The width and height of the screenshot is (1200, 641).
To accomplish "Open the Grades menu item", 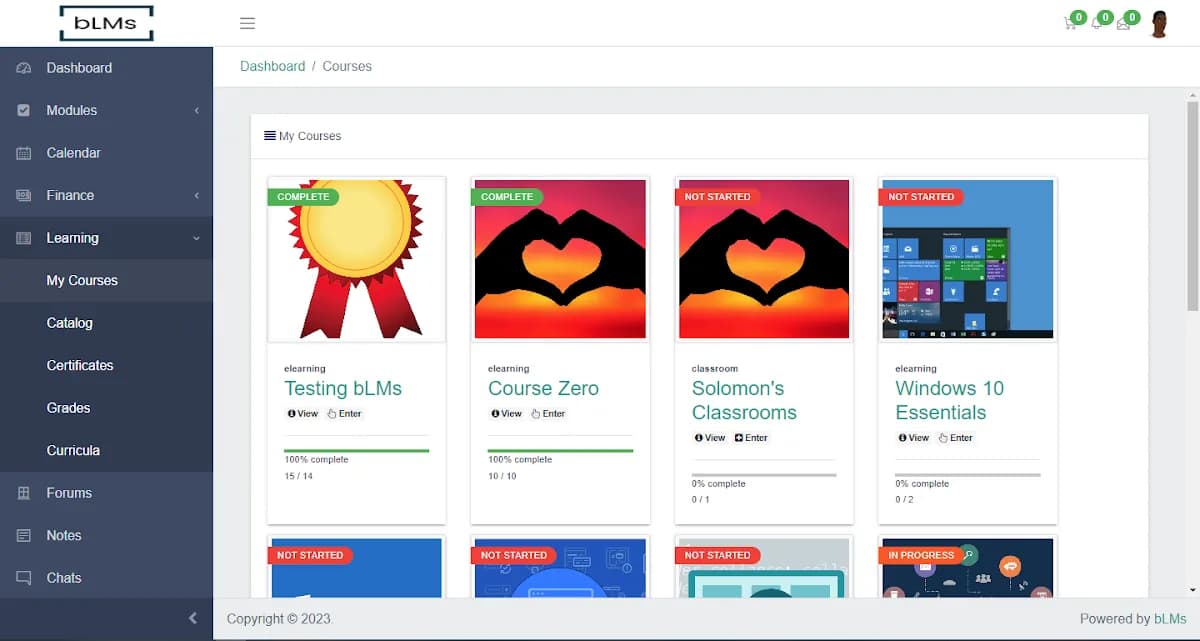I will click(68, 408).
